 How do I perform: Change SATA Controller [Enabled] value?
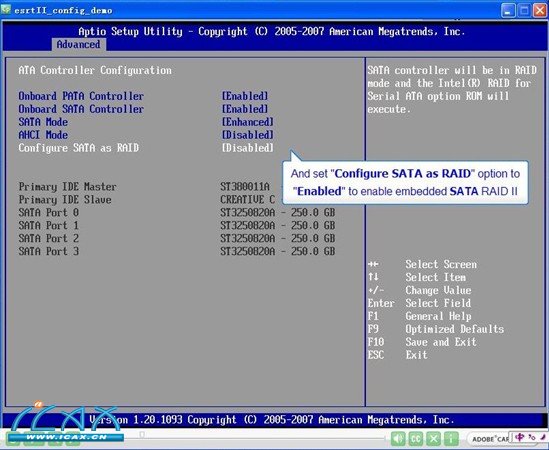coord(245,109)
